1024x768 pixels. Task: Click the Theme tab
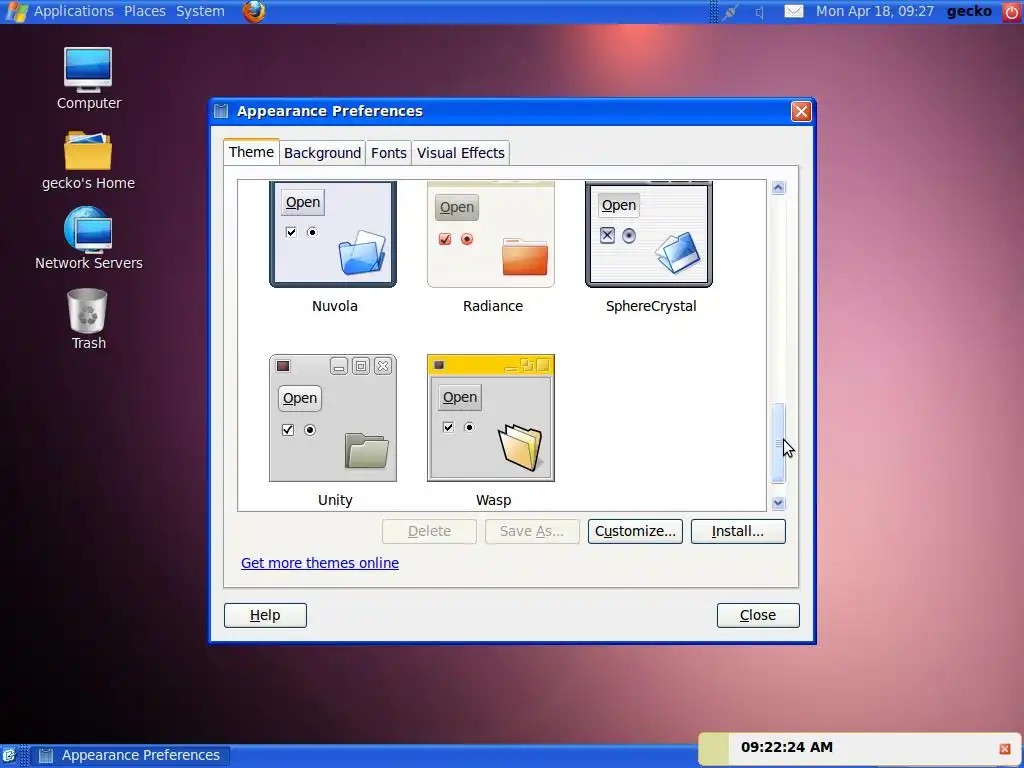pos(251,152)
